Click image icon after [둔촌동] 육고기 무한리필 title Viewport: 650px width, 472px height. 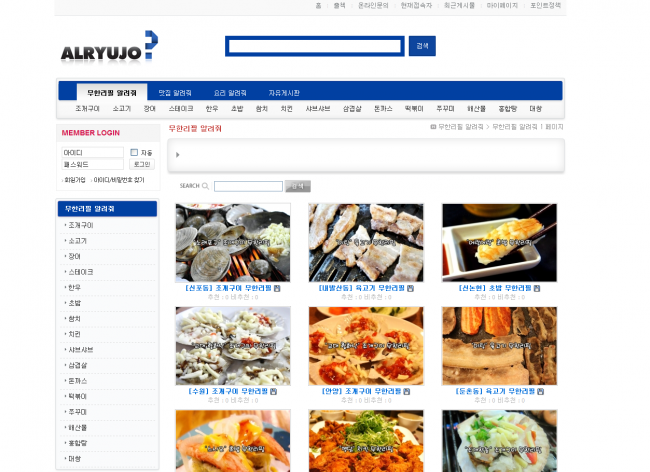pyautogui.click(x=541, y=391)
